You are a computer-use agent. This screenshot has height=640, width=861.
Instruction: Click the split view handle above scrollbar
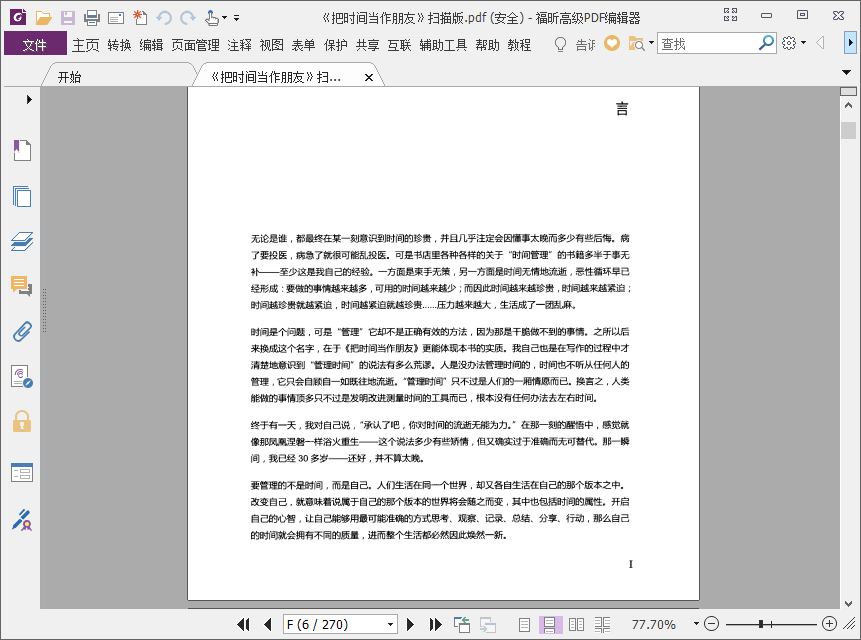click(848, 91)
